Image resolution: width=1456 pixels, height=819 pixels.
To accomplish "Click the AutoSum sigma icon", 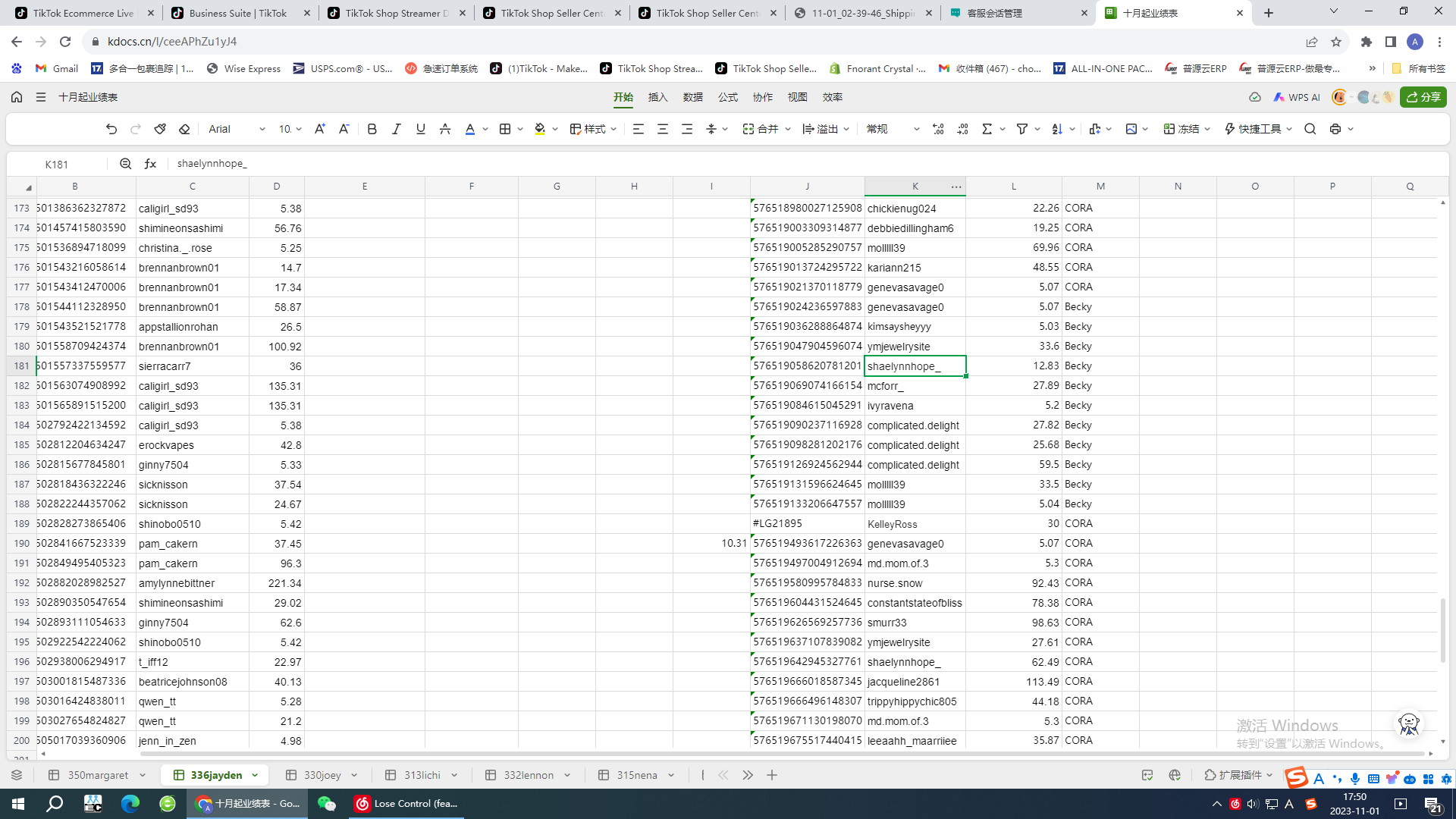I will [987, 129].
